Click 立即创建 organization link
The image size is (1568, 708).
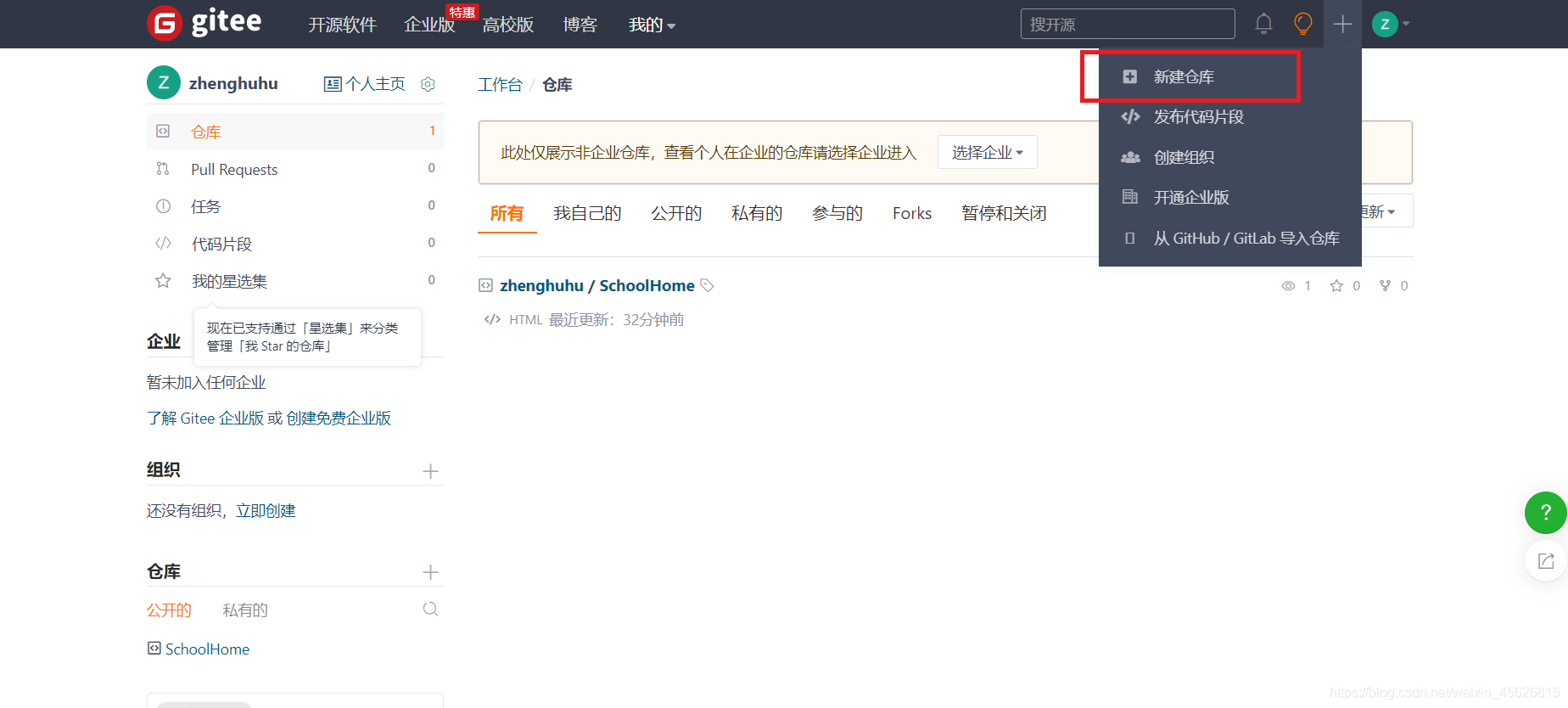pos(266,510)
